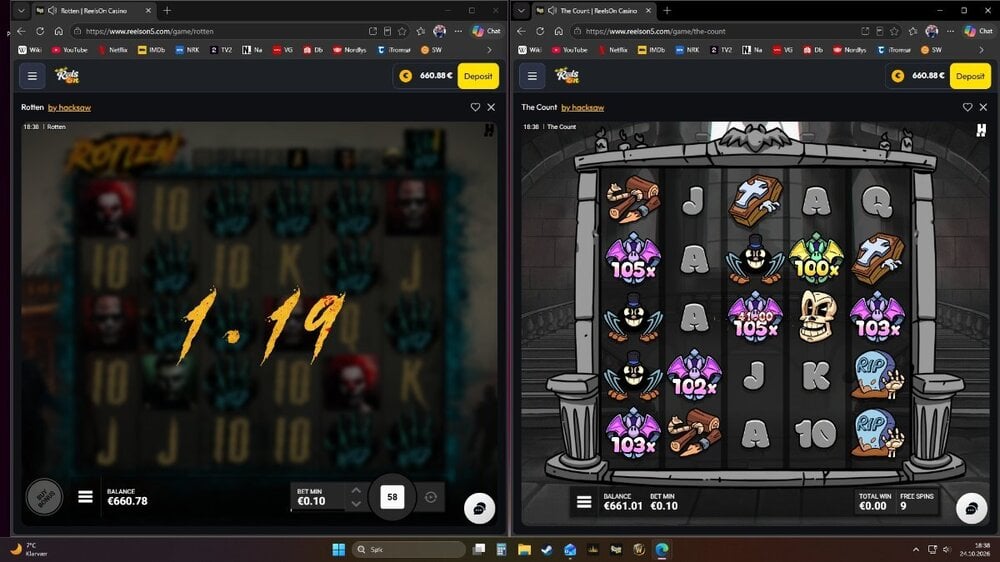Image resolution: width=1000 pixels, height=562 pixels.
Task: Mute The Count tab via speaker icon
Action: 552,11
